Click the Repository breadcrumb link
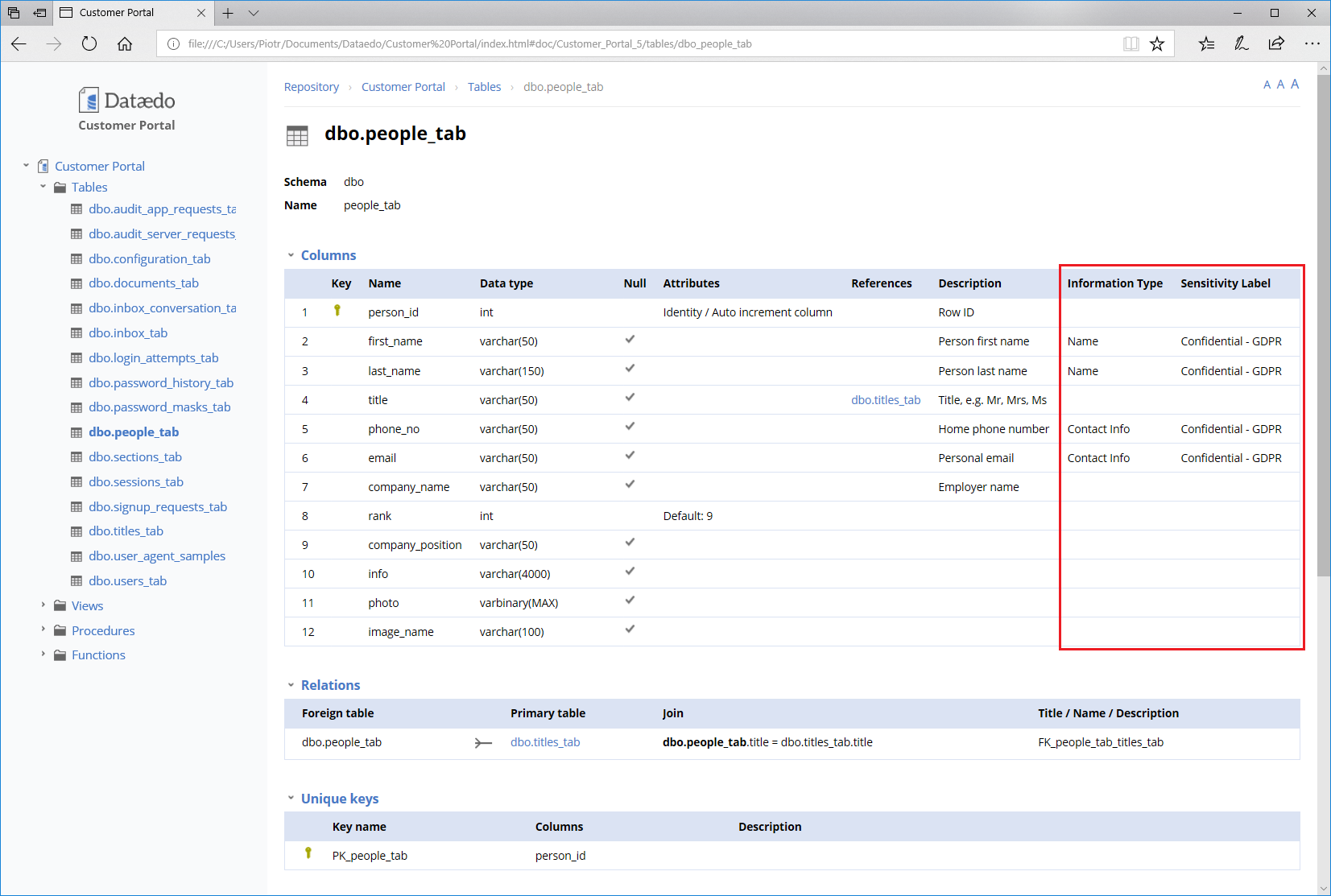1331x896 pixels. (x=311, y=87)
